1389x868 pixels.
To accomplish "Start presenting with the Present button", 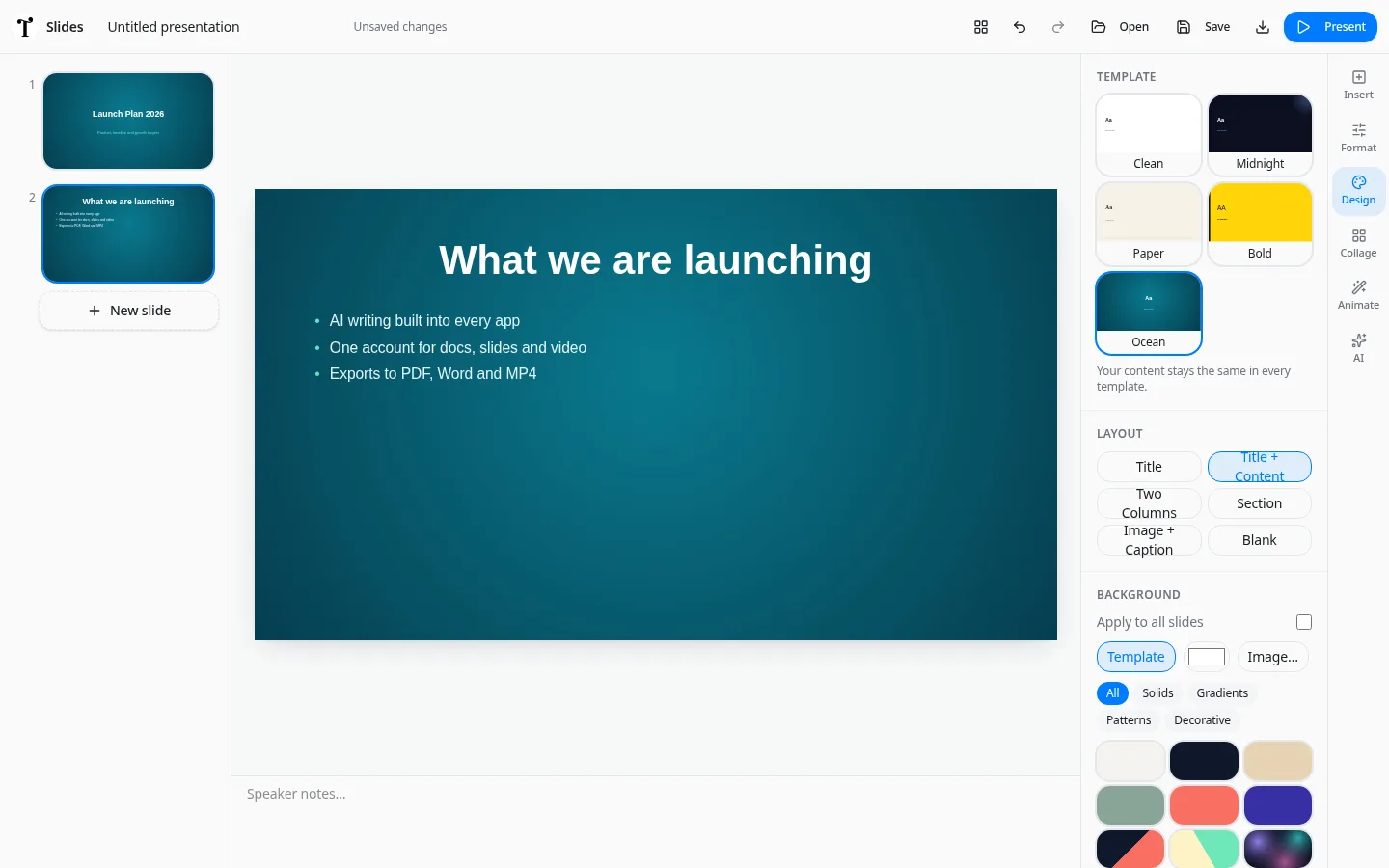I will click(1330, 27).
